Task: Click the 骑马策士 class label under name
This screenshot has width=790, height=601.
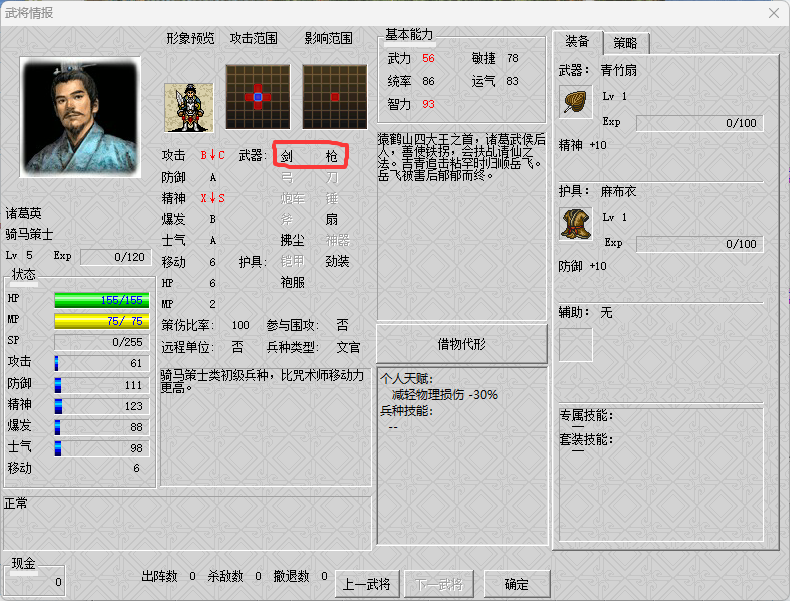Action: (x=29, y=235)
